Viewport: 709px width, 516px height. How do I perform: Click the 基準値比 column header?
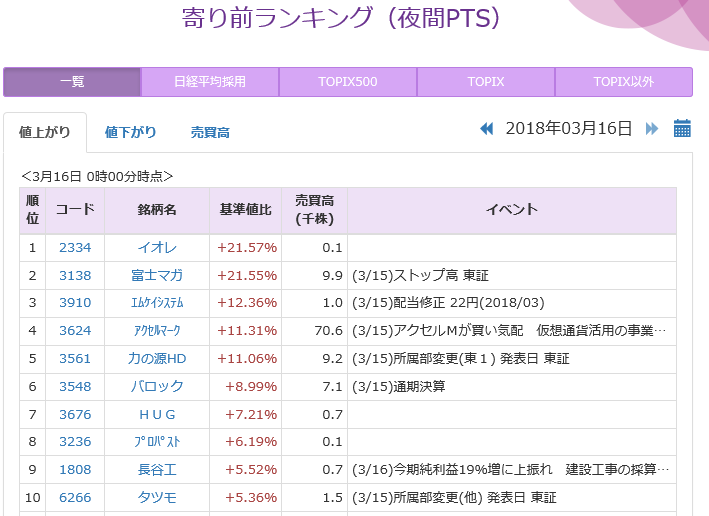tap(246, 209)
